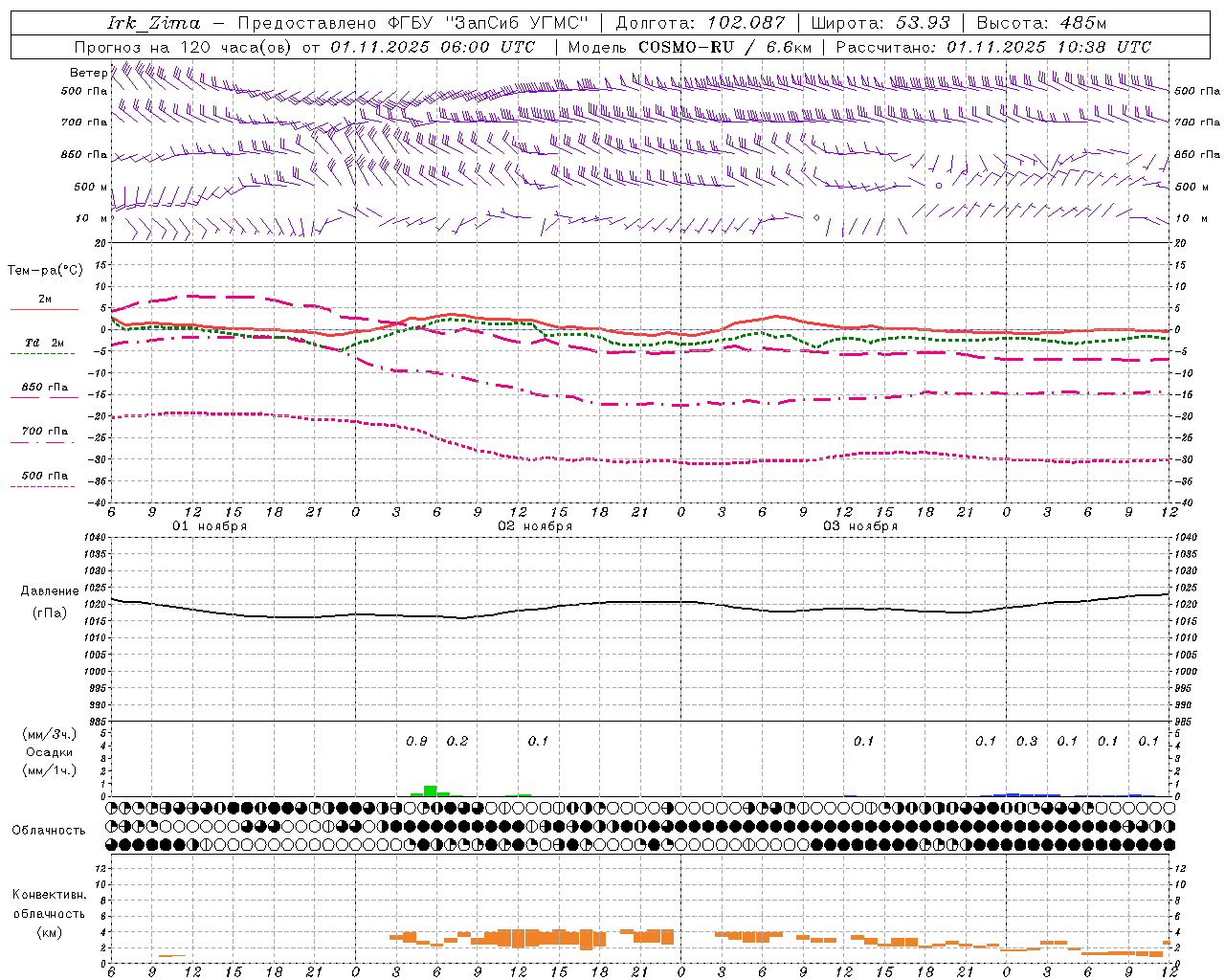
Task: Click the 0.3 precipitation amount value
Action: click(x=1027, y=742)
